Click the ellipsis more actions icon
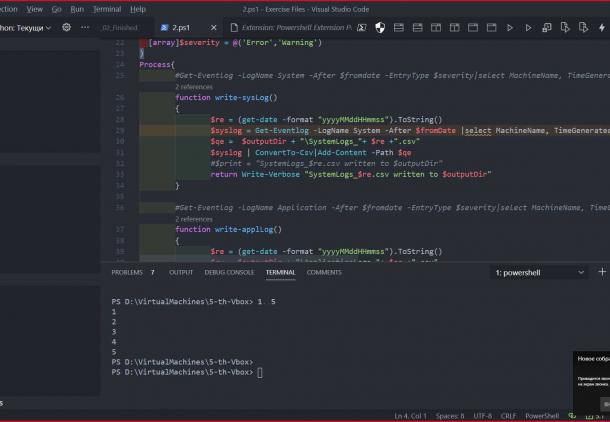610x422 pixels. tap(86, 28)
